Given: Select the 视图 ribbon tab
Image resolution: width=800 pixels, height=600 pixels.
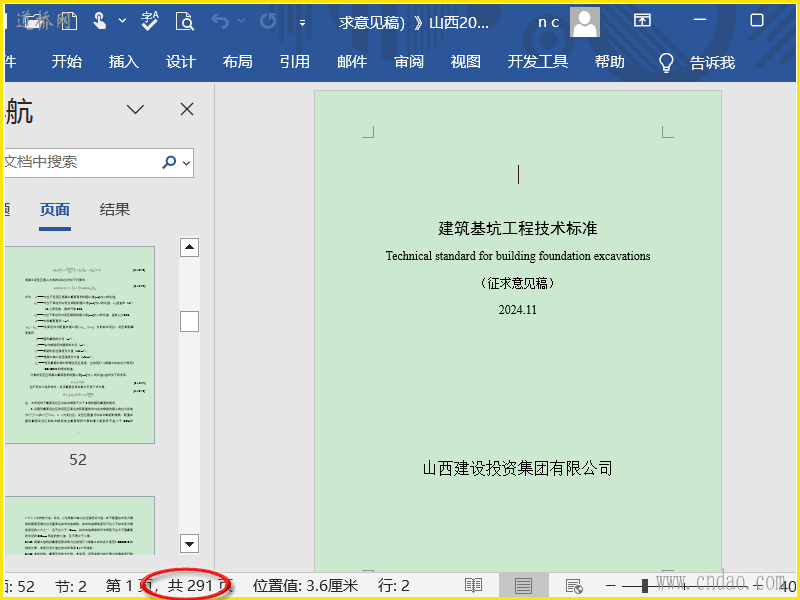Looking at the screenshot, I should click(x=465, y=62).
